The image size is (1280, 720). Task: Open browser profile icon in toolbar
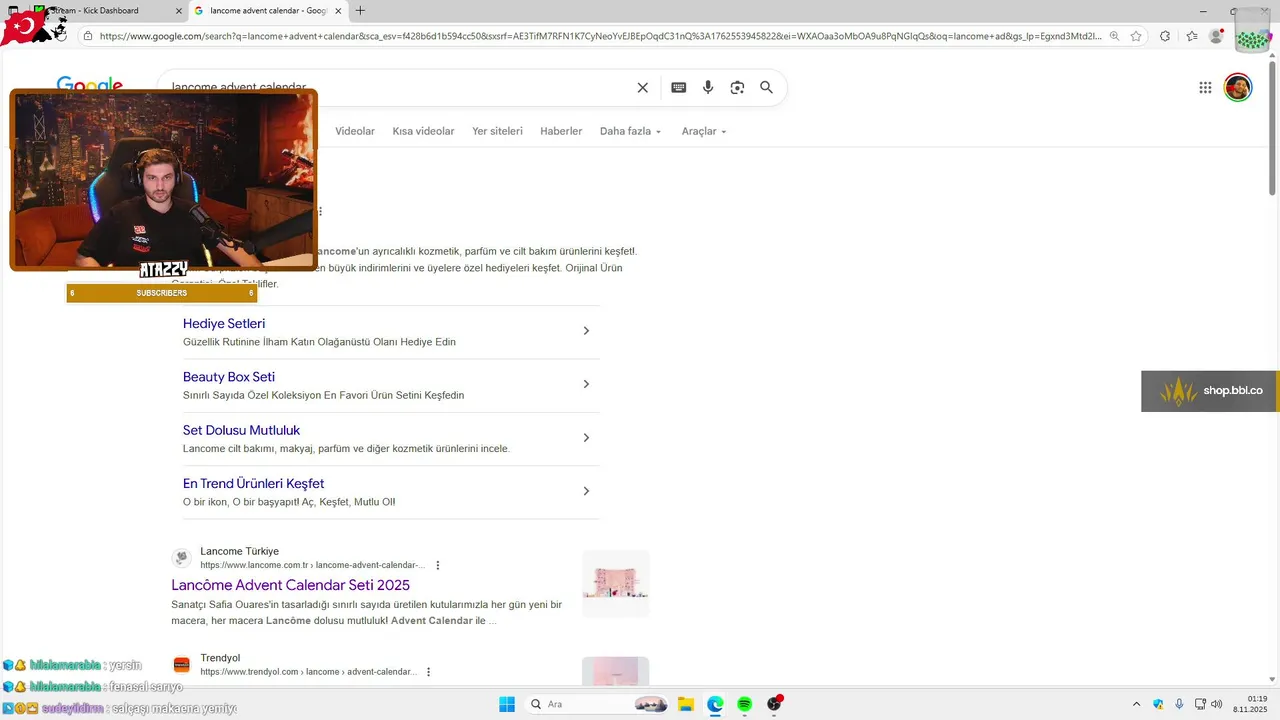point(1216,36)
